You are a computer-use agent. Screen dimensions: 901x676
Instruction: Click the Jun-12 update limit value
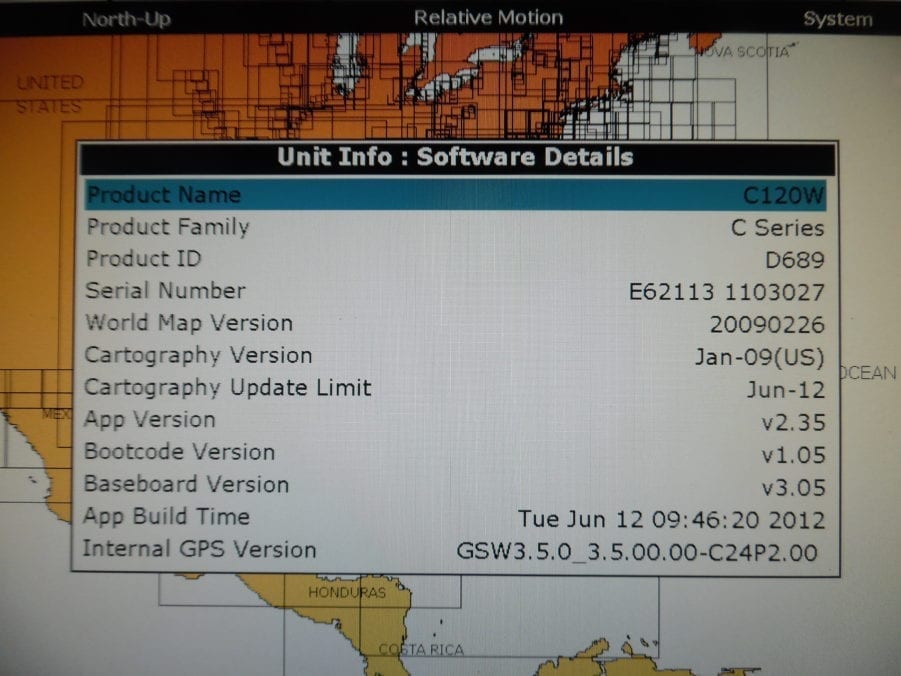[786, 390]
